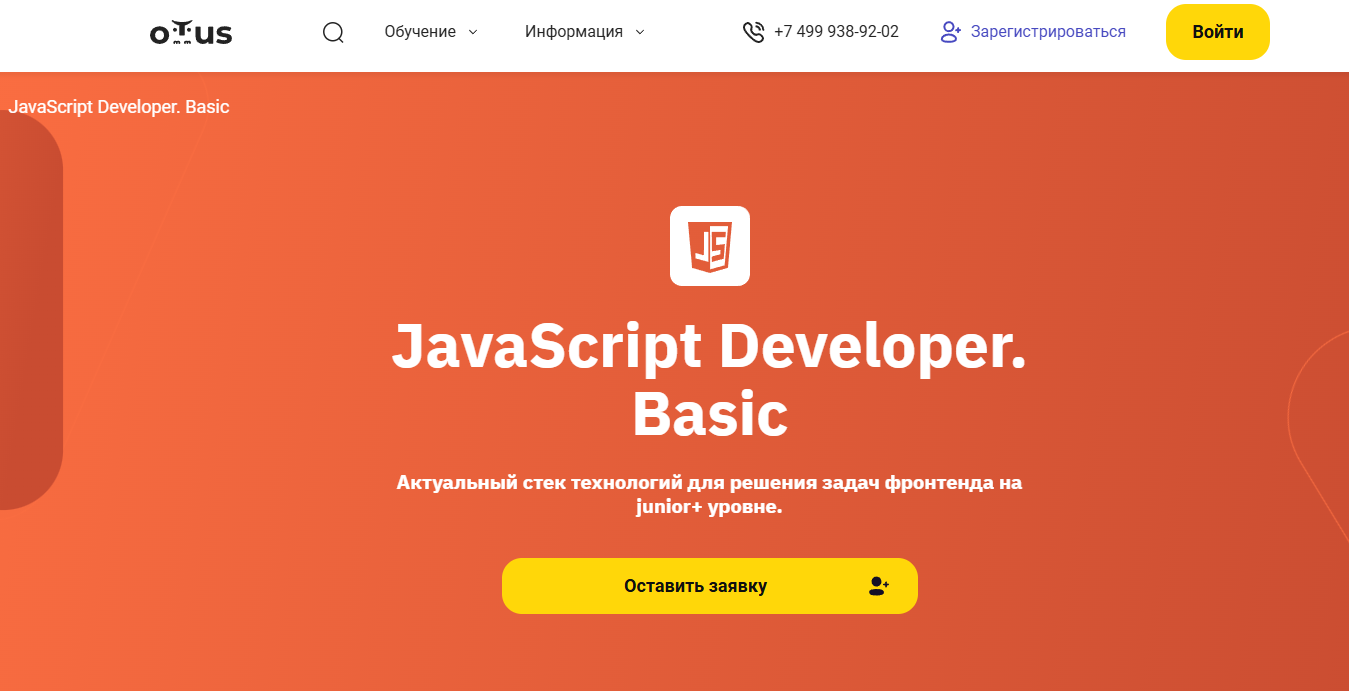The width and height of the screenshot is (1349, 691).
Task: Click the JavaScript Developer. Basic breadcrumb
Action: click(119, 107)
